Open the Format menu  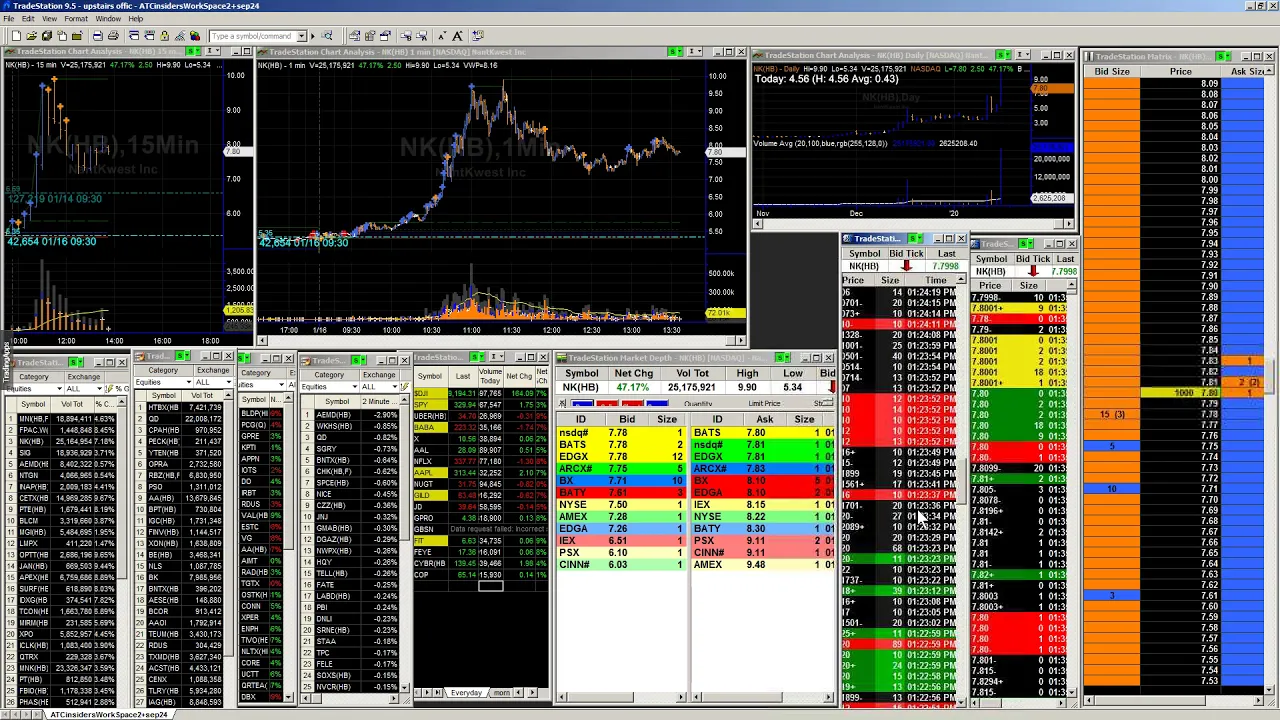[75, 19]
